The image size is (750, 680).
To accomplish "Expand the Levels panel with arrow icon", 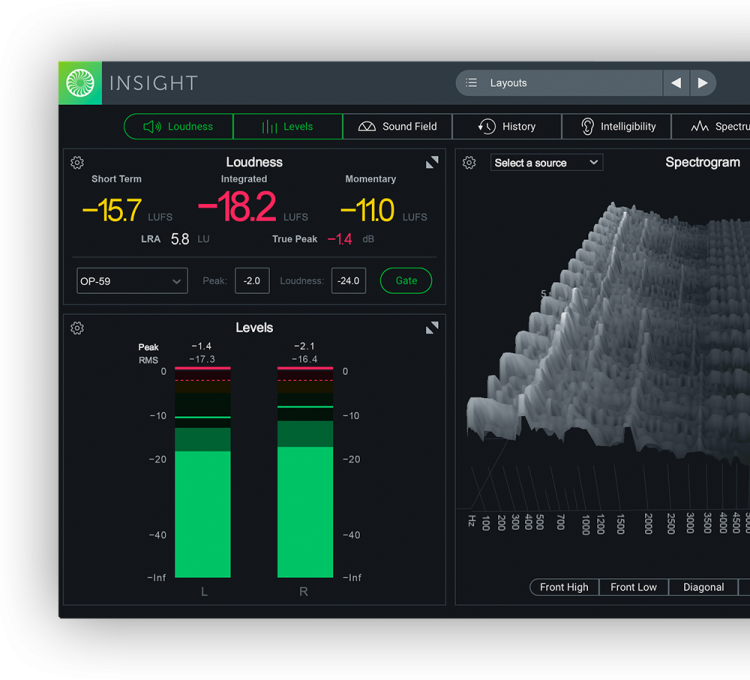I will (432, 328).
